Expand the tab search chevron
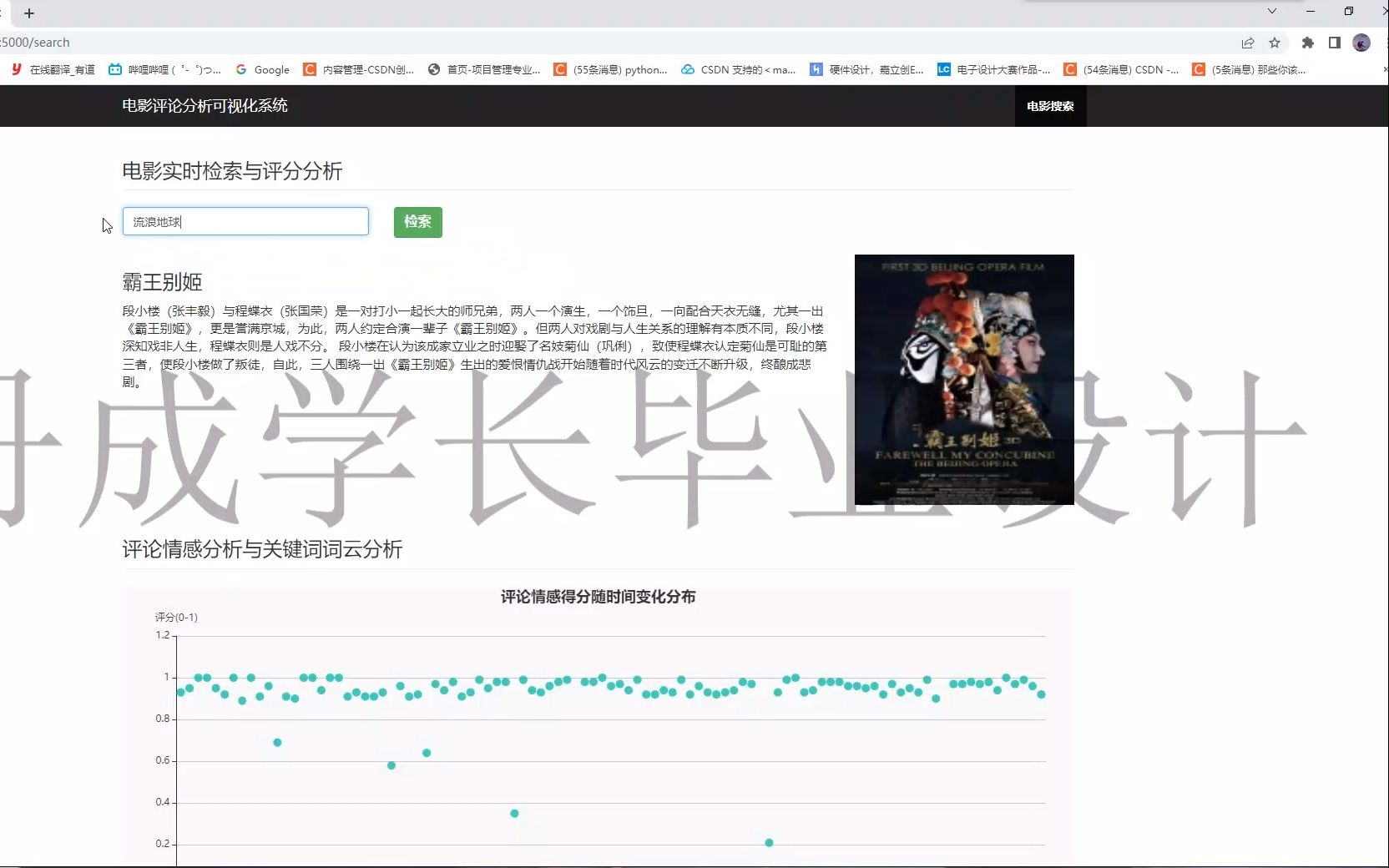Image resolution: width=1389 pixels, height=868 pixels. [1272, 11]
